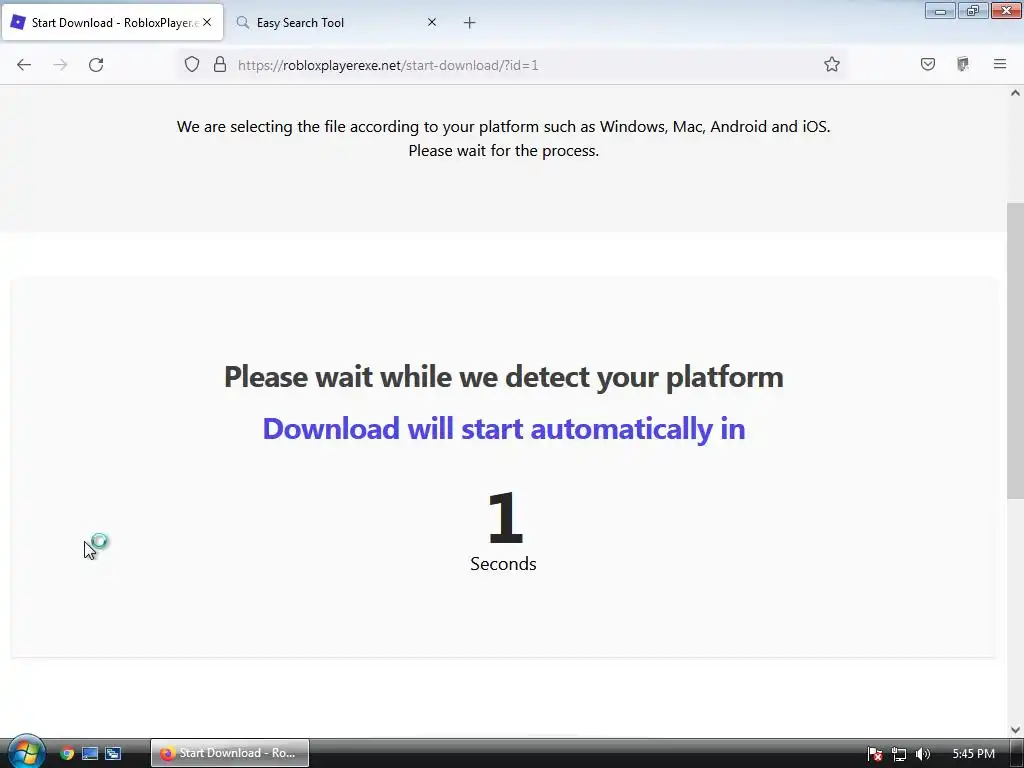Click the 'Please wait for the process.' line
This screenshot has height=768, width=1024.
[504, 151]
